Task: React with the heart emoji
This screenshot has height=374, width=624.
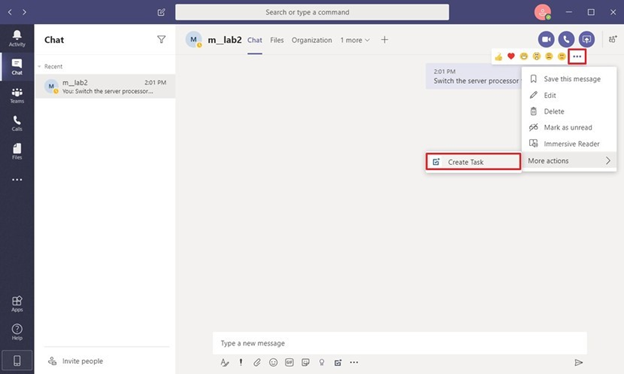Action: 511,56
